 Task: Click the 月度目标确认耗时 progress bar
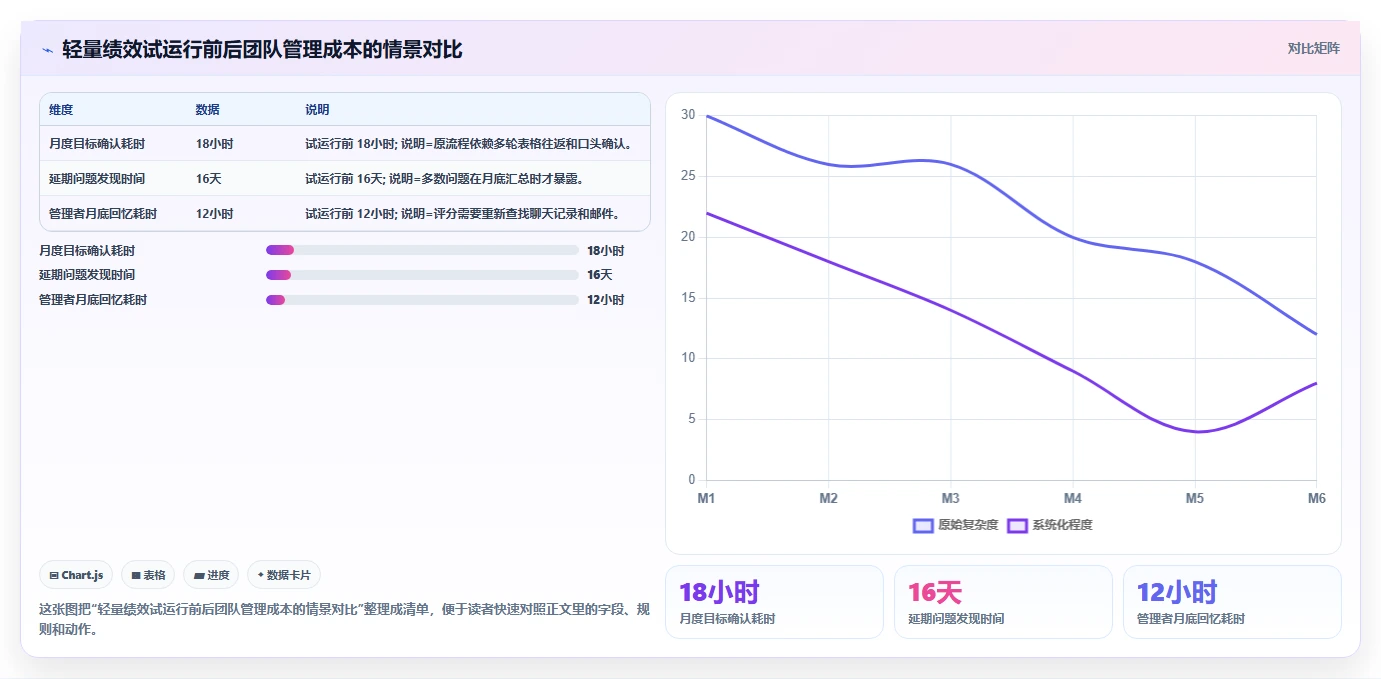pos(422,251)
